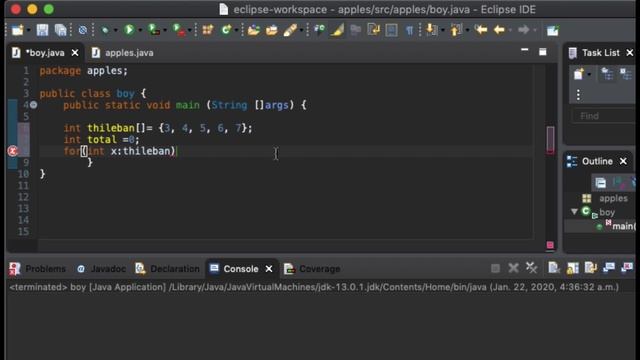This screenshot has height=360, width=640.
Task: Click the Open Task folder icon
Action: pos(271,30)
